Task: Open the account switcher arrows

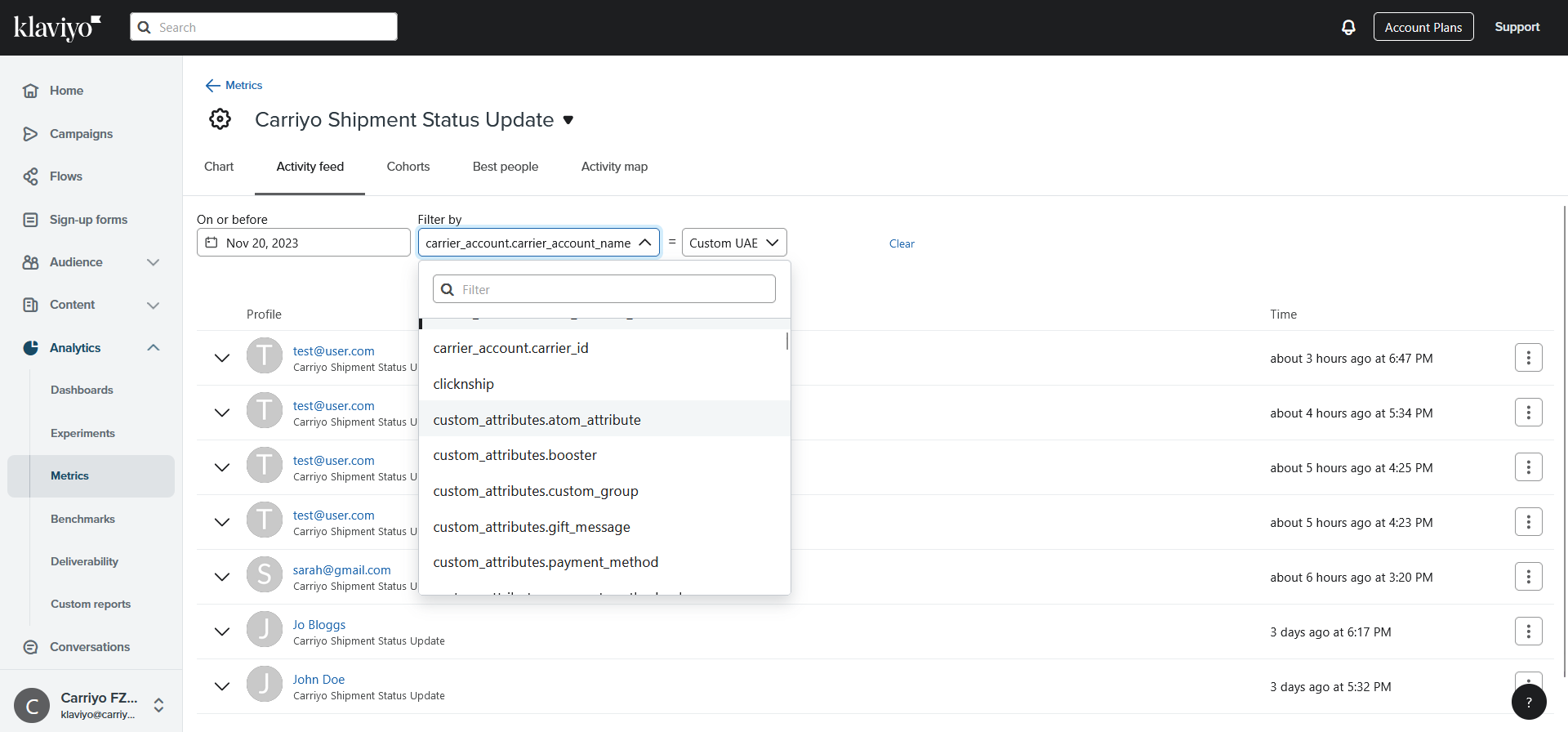Action: (x=158, y=705)
